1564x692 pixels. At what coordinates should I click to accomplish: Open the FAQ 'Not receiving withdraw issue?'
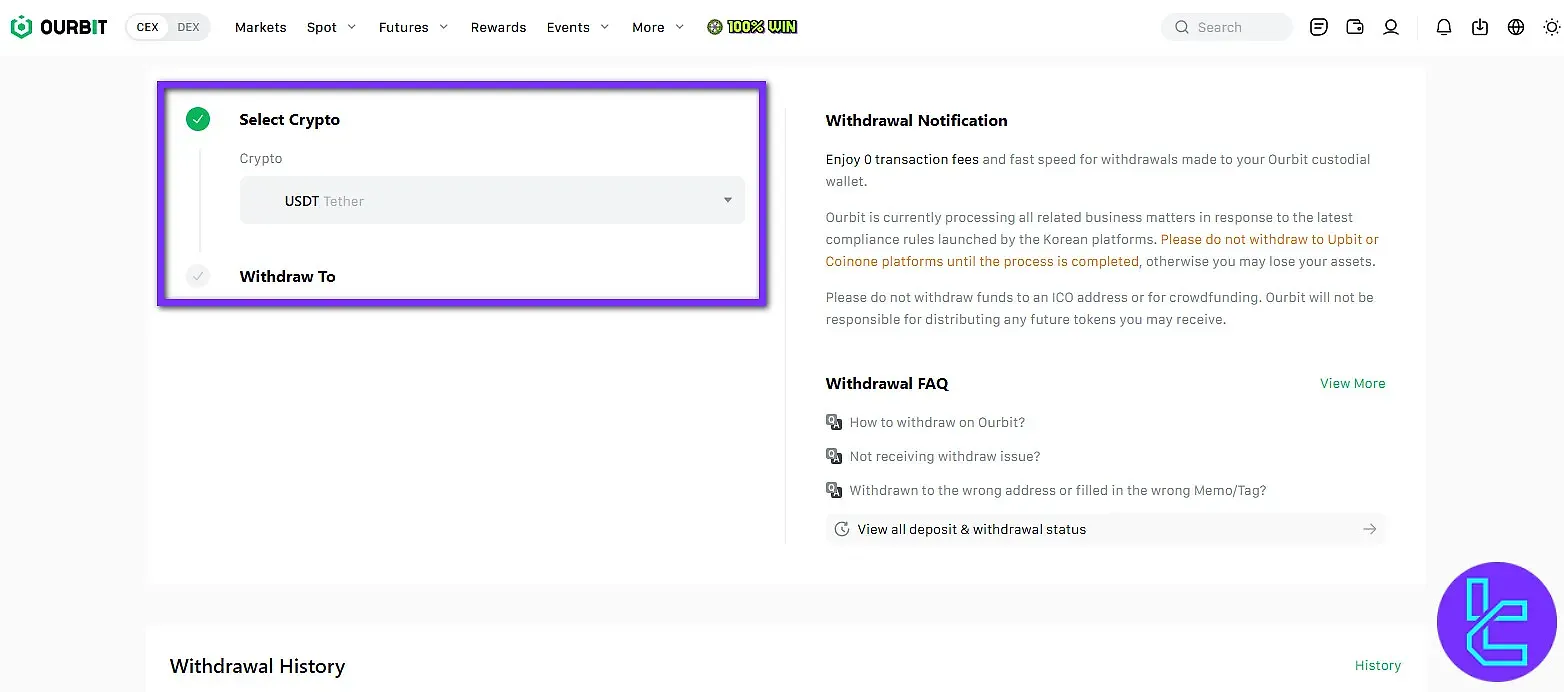(x=944, y=456)
